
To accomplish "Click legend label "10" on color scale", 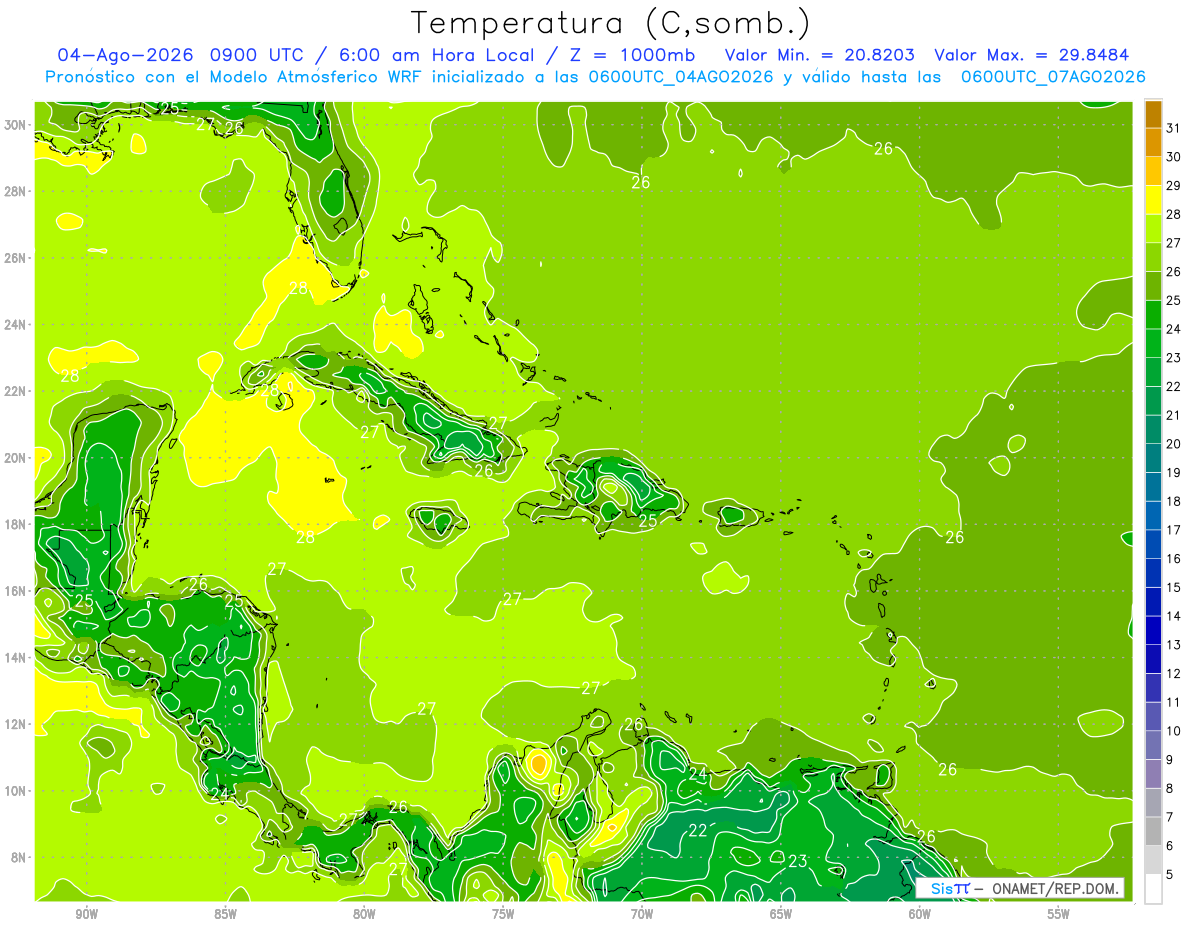I will point(1174,731).
